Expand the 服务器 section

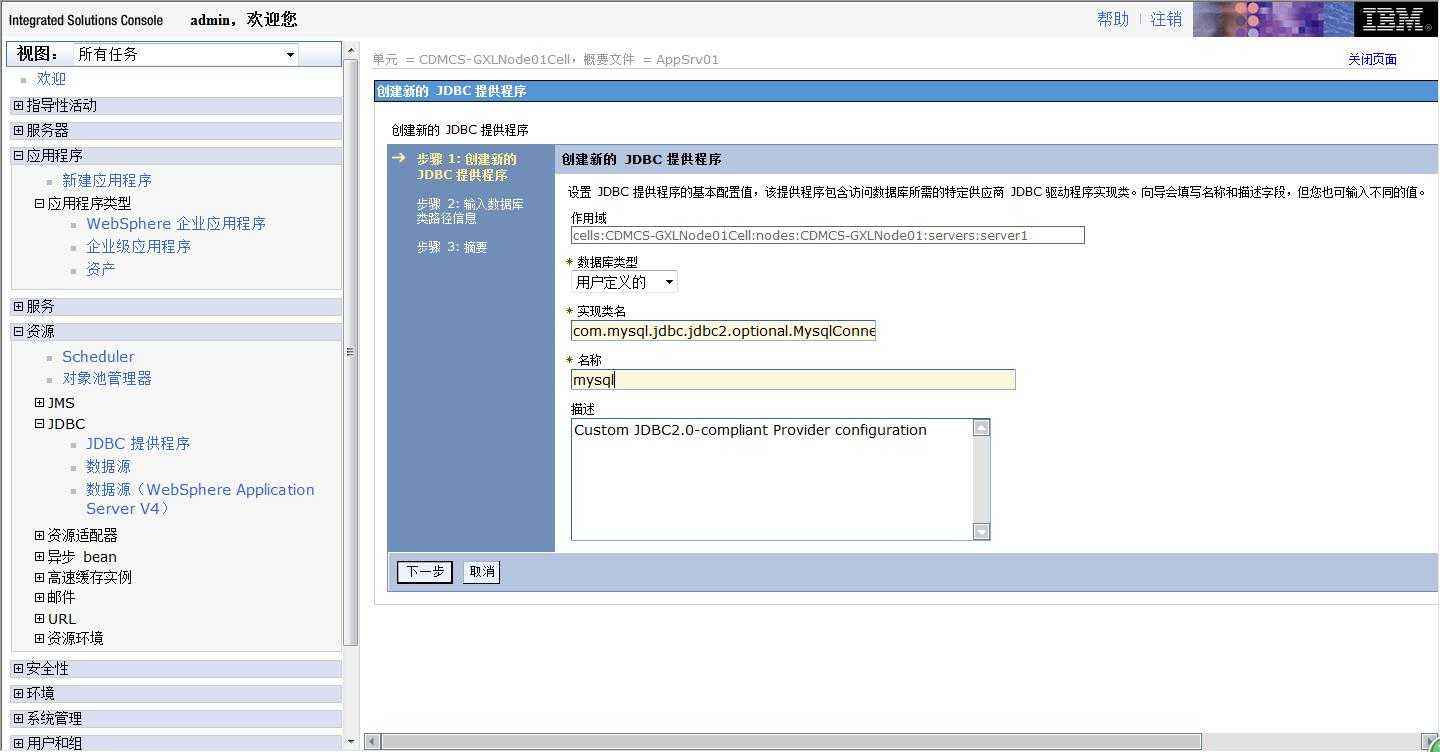18,130
